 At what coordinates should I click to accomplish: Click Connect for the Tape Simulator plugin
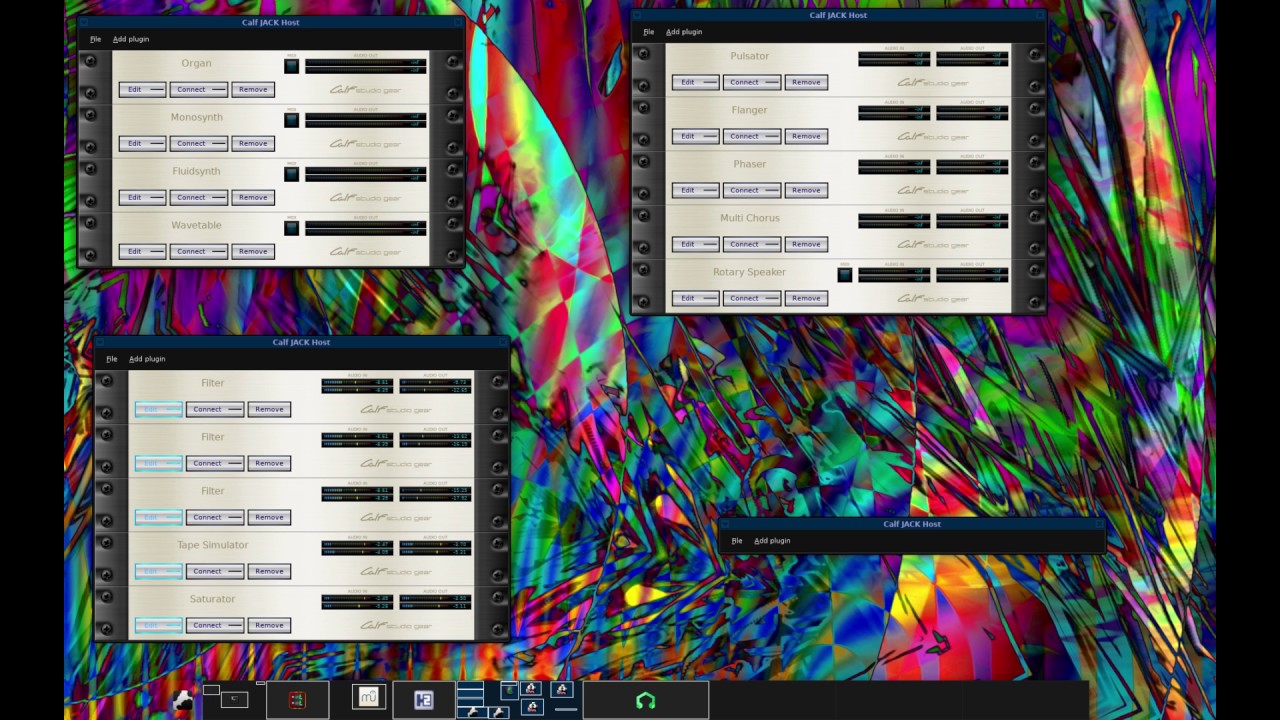pos(214,571)
